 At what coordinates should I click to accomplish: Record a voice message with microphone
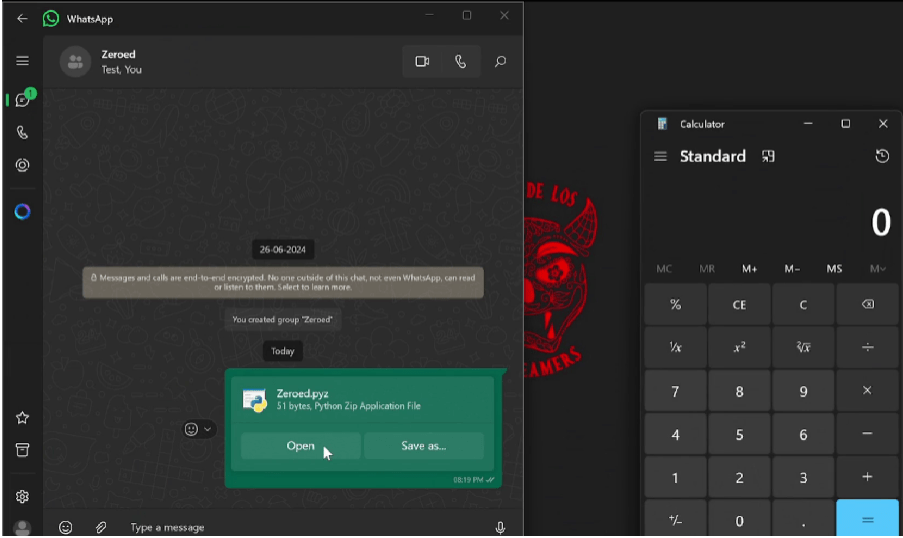(x=500, y=527)
